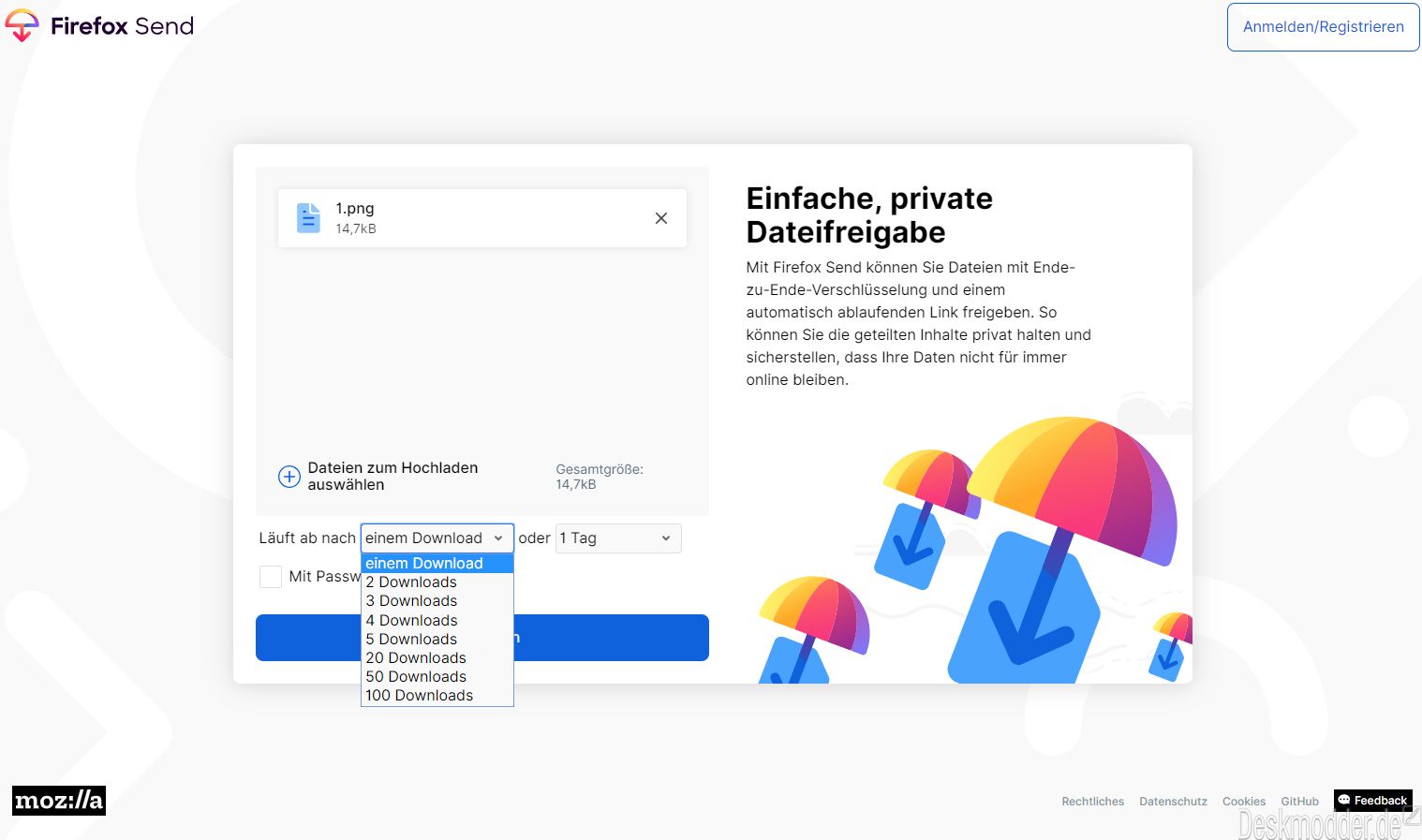
Task: Click the 'Gesamtgröße: 14,7kB' text
Action: (600, 477)
